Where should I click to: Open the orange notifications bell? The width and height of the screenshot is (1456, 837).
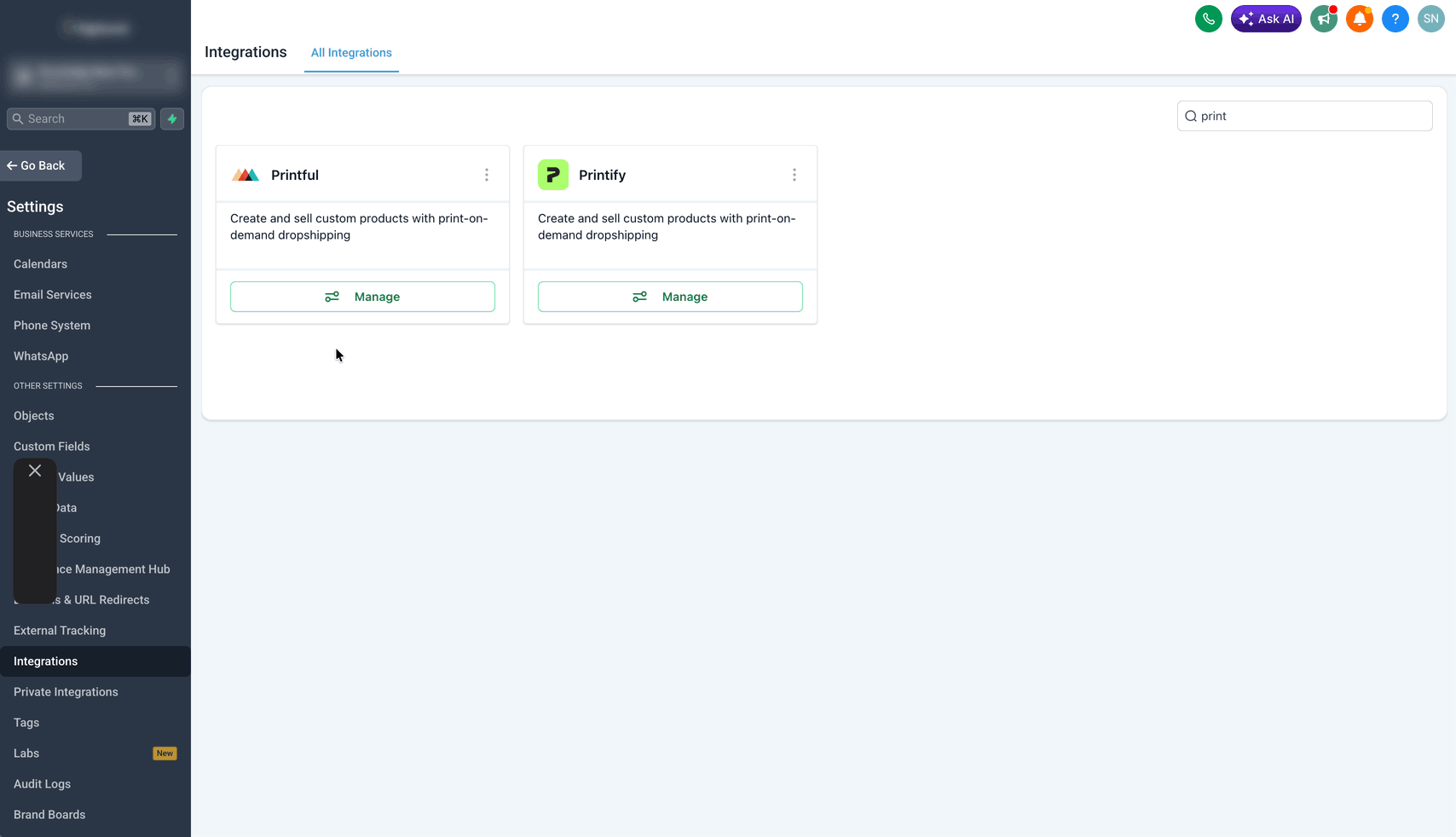coord(1360,19)
